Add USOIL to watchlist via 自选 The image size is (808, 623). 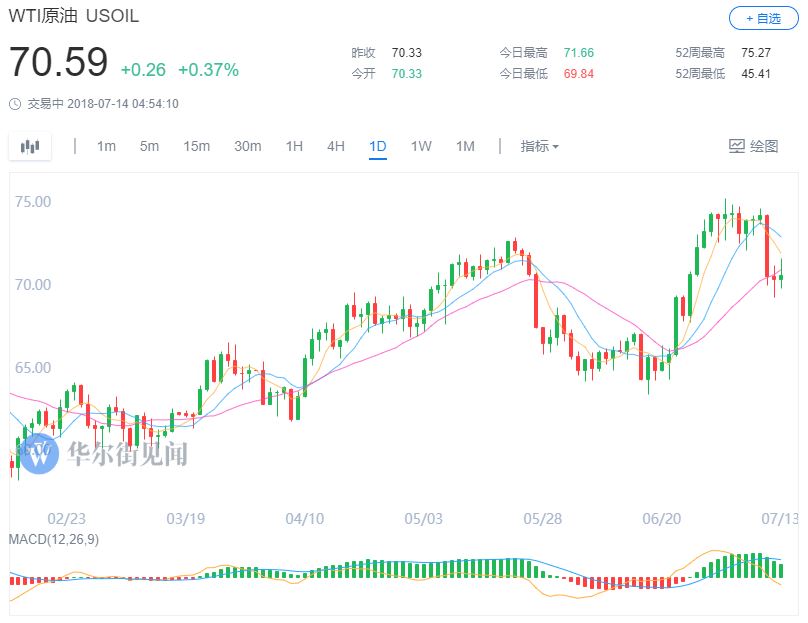(x=764, y=18)
